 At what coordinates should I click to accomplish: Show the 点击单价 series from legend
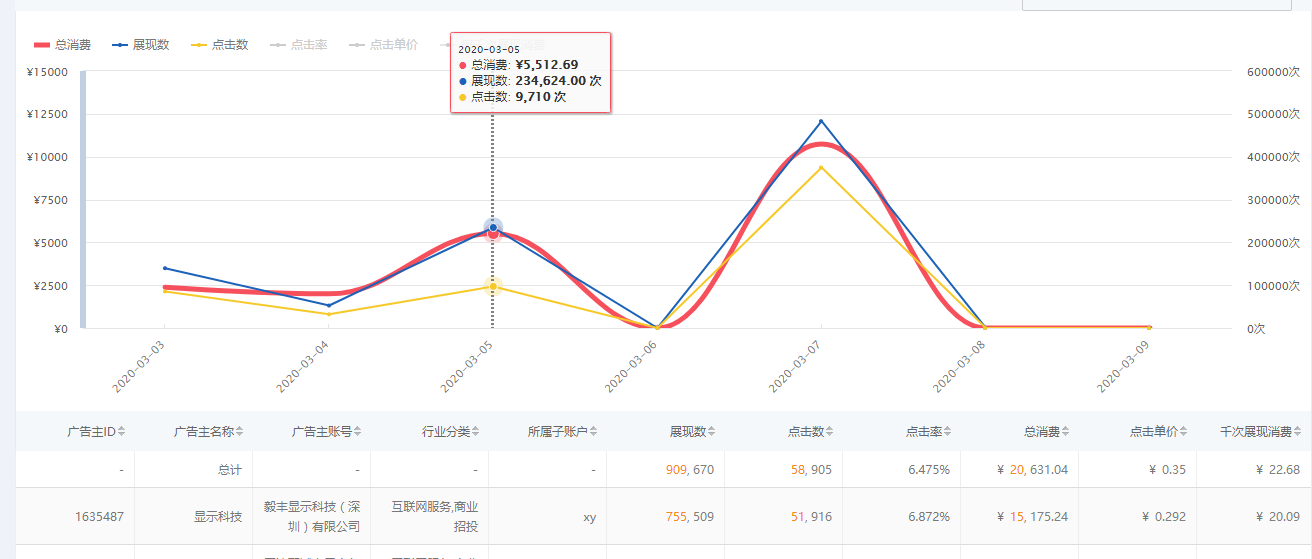(383, 45)
